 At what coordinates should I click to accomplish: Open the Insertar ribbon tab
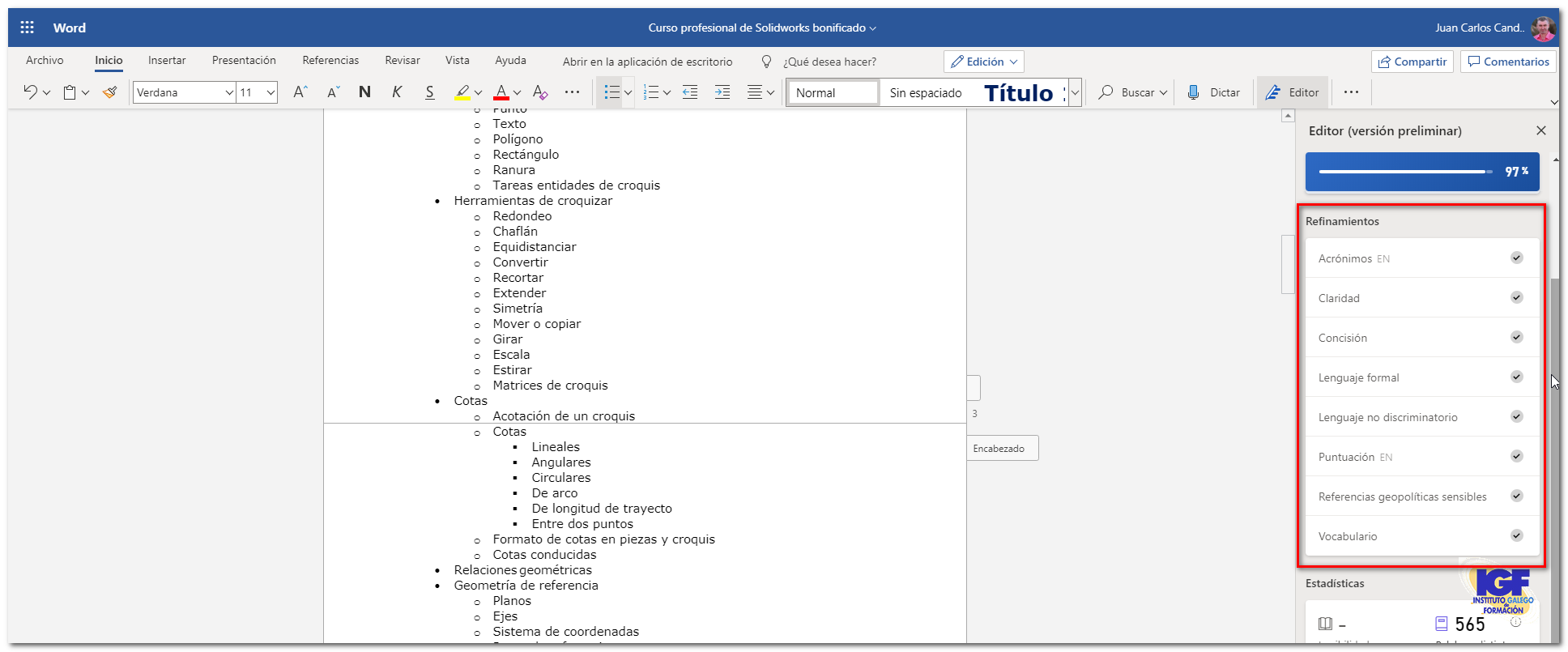tap(167, 61)
